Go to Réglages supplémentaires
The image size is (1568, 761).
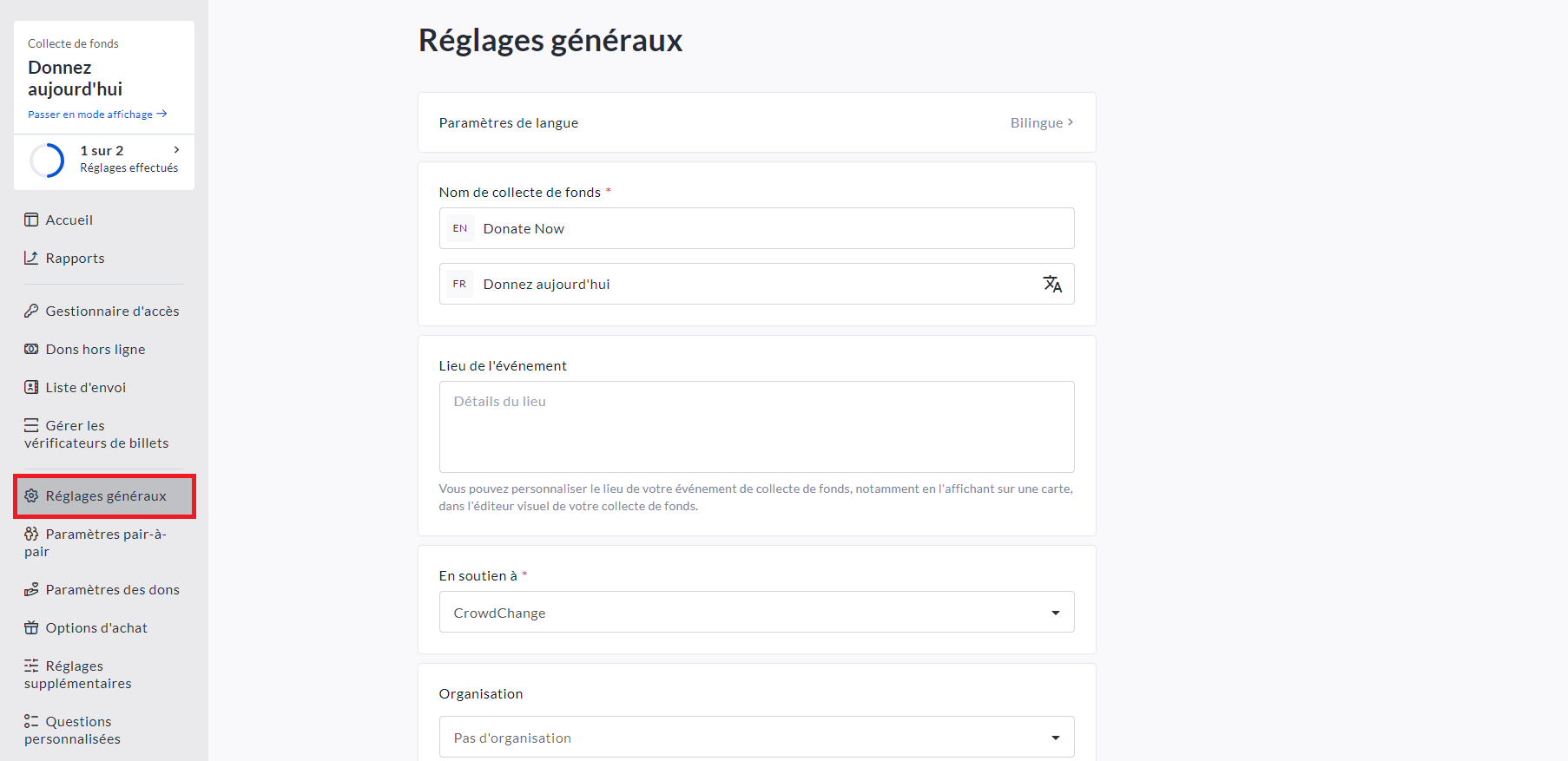(x=78, y=674)
